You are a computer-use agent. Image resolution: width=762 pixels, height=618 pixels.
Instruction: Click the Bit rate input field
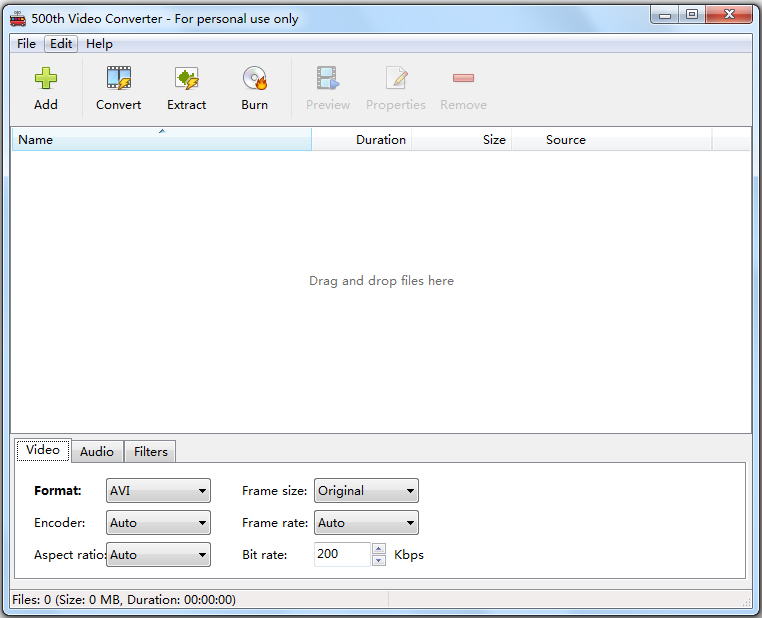tap(342, 555)
